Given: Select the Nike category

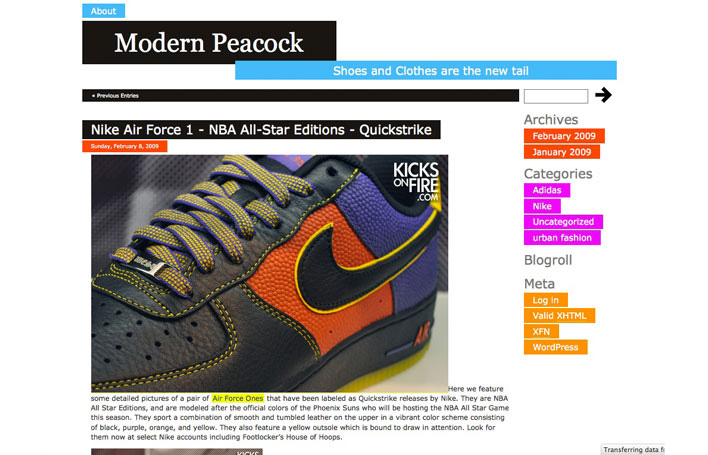Looking at the screenshot, I should click(x=542, y=206).
